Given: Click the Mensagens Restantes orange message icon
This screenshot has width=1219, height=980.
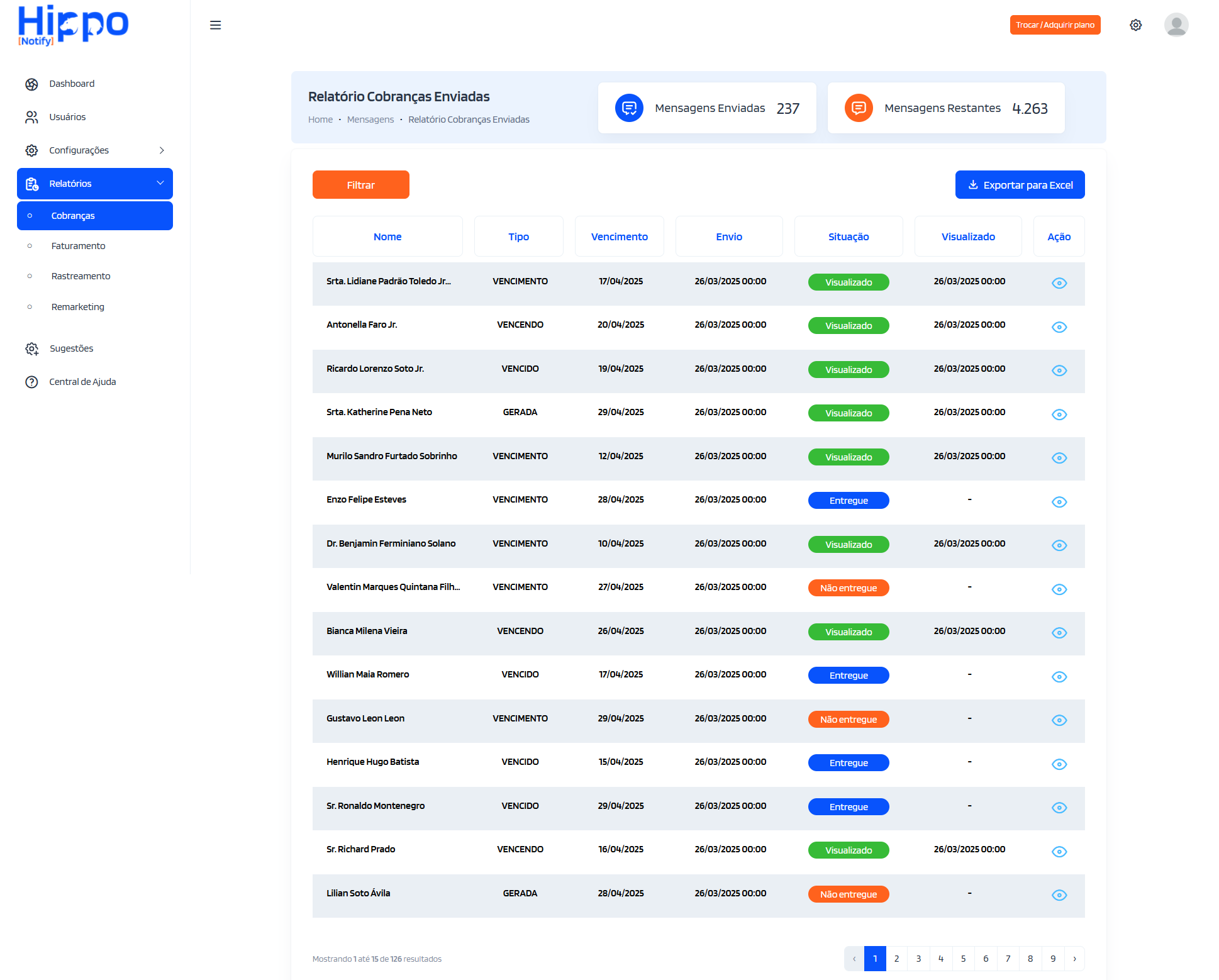Looking at the screenshot, I should [x=859, y=108].
